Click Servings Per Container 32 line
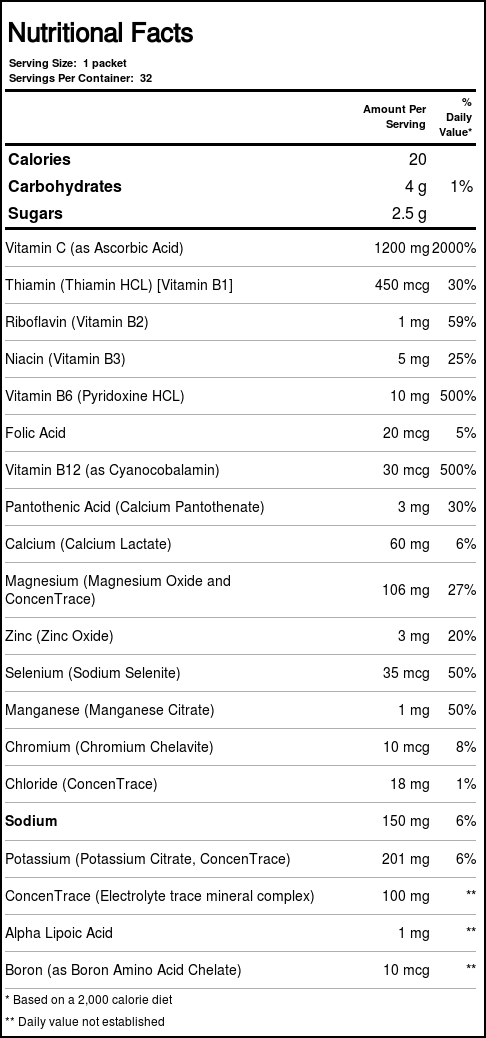Screen dimensions: 486x1038 point(81,78)
